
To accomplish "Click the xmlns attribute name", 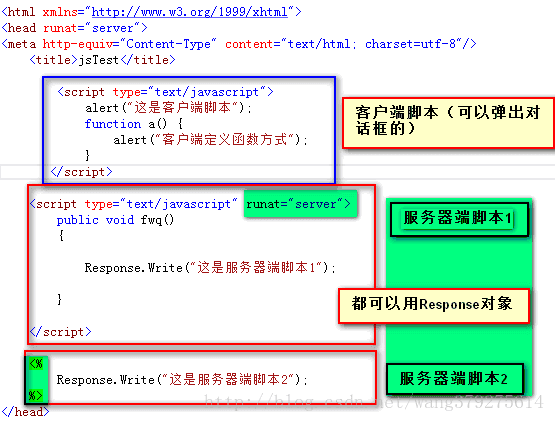I will pyautogui.click(x=60, y=12).
